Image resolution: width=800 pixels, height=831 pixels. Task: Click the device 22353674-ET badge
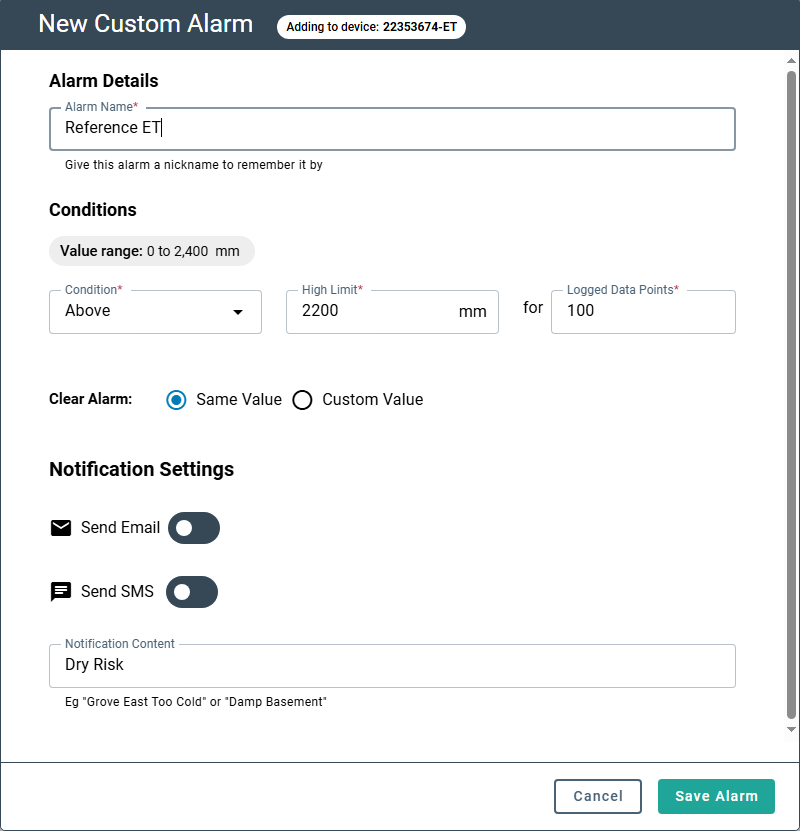pos(371,27)
